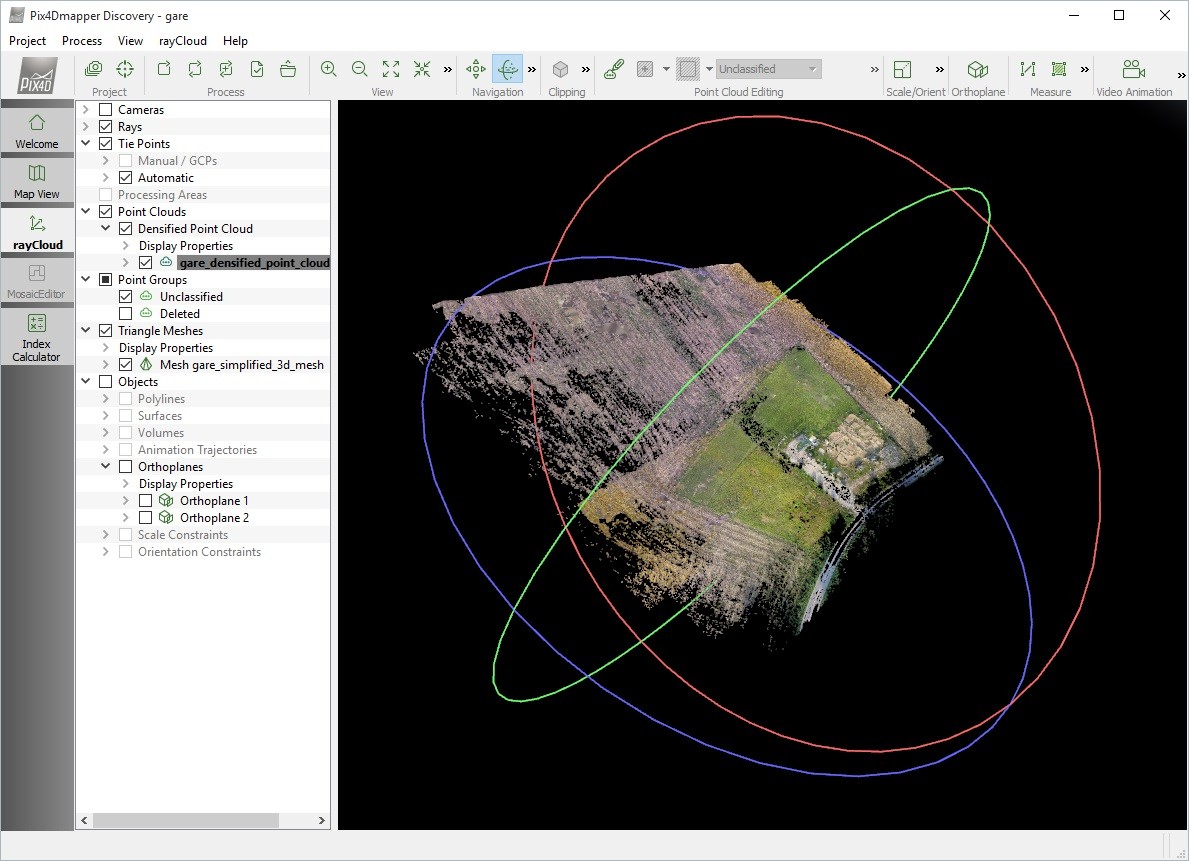Switch to Map View

point(37,180)
